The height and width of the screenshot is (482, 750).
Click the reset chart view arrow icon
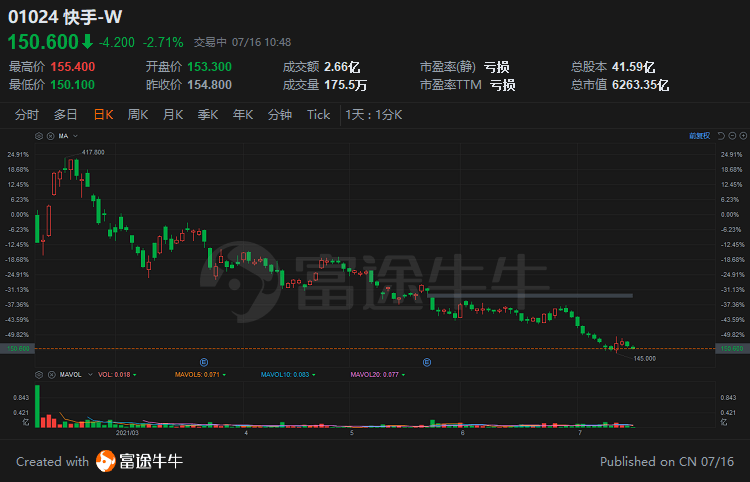(x=721, y=136)
